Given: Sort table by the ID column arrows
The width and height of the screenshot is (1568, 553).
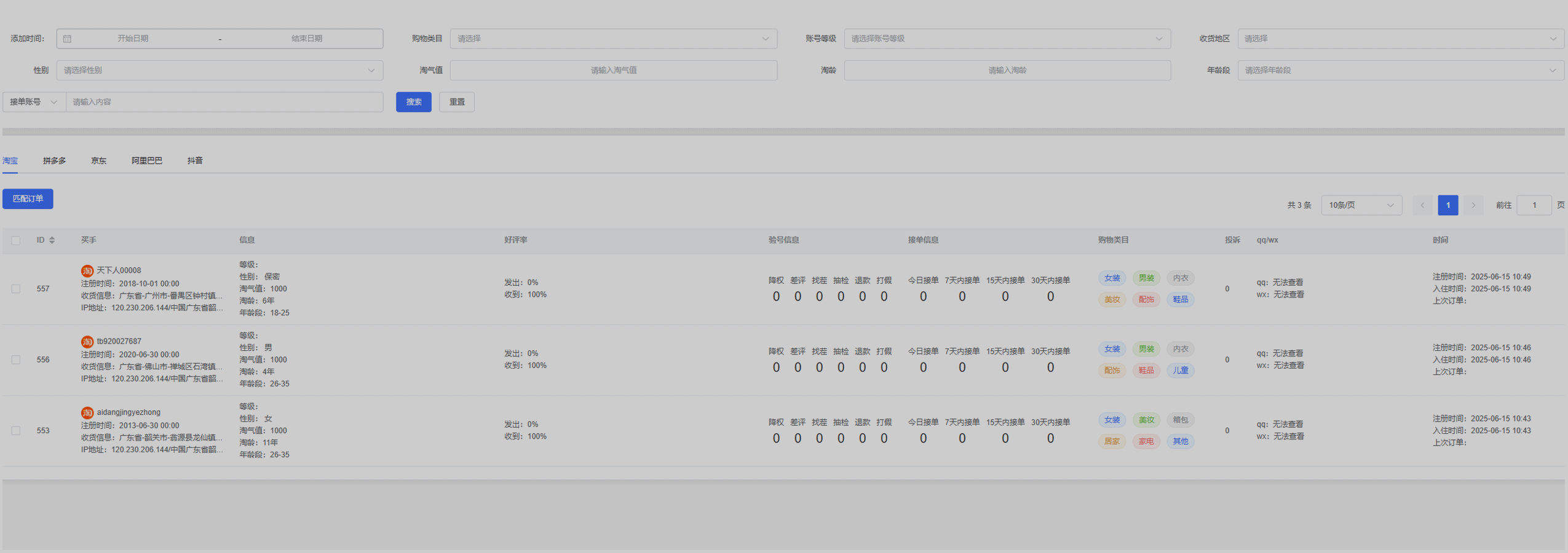Looking at the screenshot, I should (52, 240).
